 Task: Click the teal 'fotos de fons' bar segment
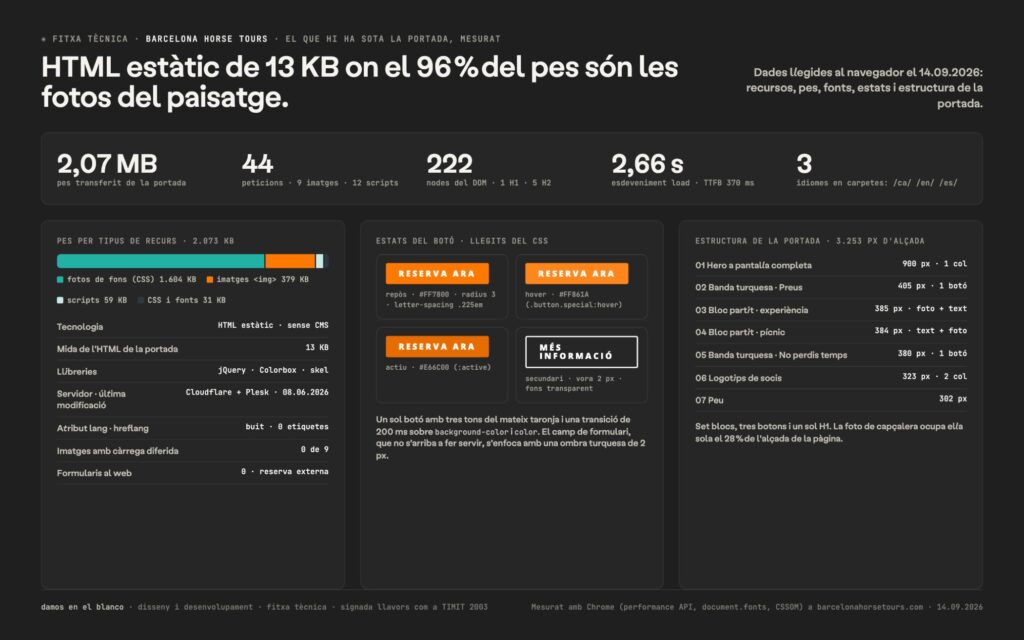161,261
